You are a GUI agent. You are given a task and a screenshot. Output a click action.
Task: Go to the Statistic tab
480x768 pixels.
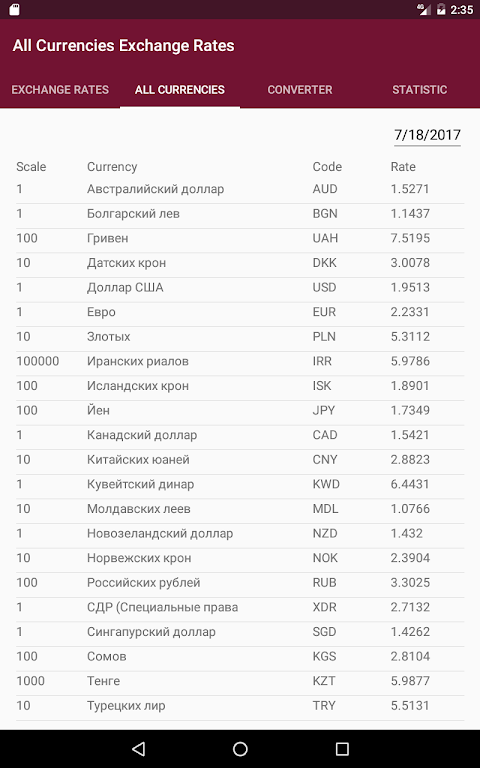pos(420,90)
